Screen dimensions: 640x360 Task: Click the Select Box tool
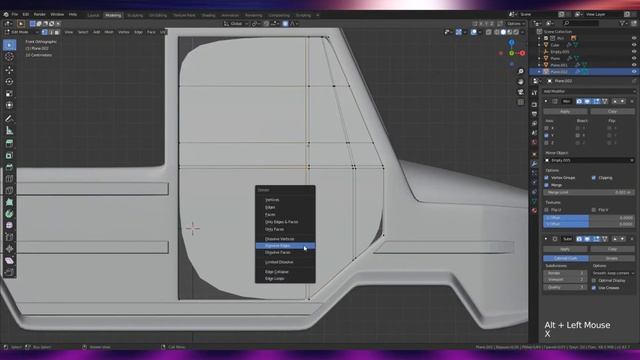(x=9, y=45)
